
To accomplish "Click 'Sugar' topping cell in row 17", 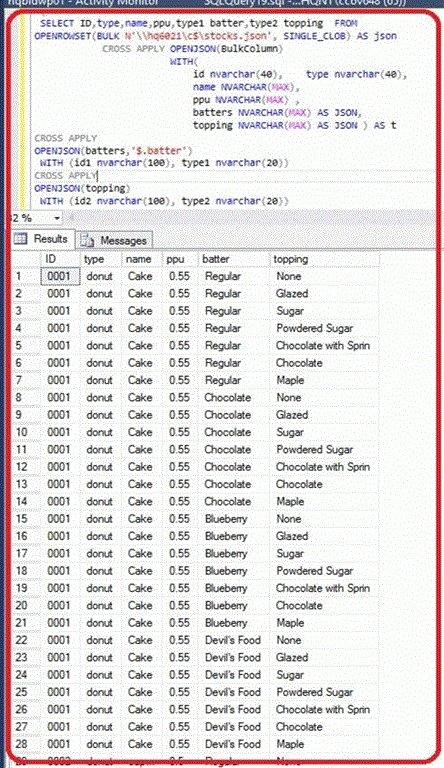I will pyautogui.click(x=324, y=553).
